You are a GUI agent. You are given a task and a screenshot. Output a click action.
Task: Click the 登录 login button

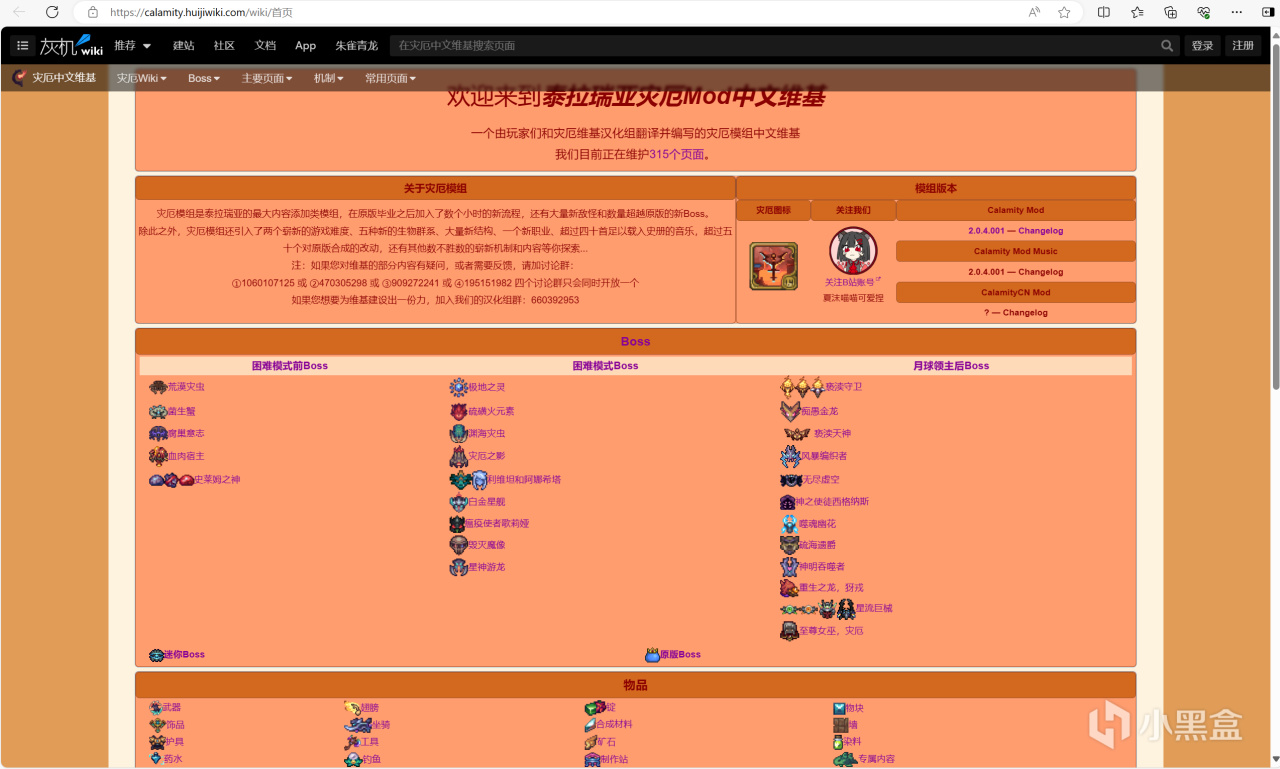[1202, 46]
